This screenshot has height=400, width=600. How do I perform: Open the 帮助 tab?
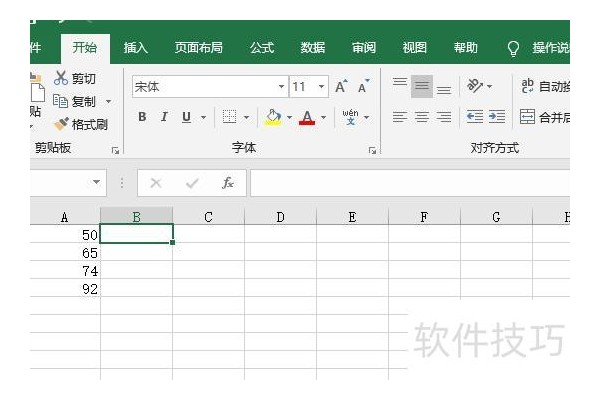tap(466, 48)
